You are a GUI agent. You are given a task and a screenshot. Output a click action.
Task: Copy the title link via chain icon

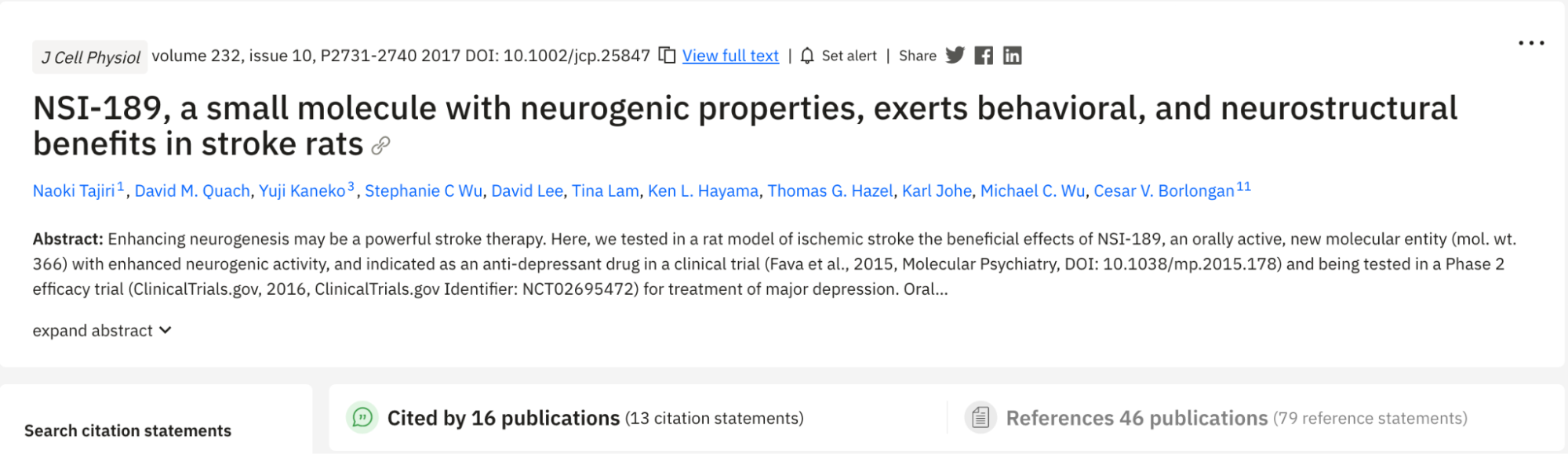click(380, 146)
